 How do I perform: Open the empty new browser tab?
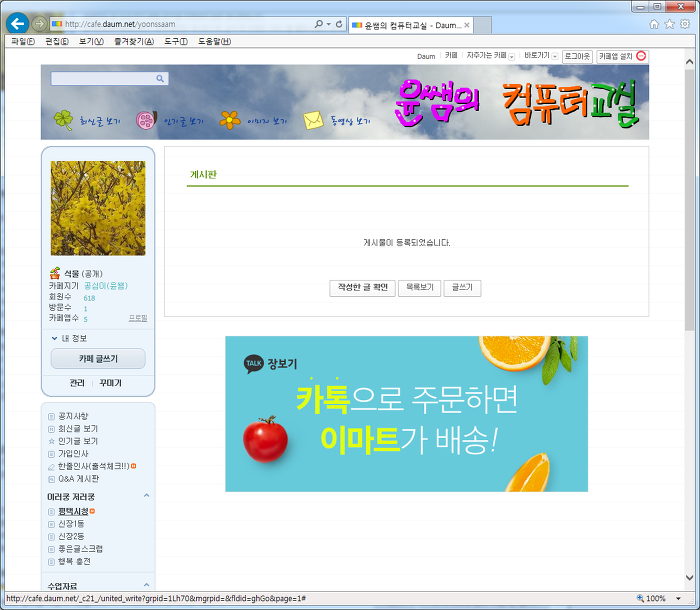click(483, 25)
